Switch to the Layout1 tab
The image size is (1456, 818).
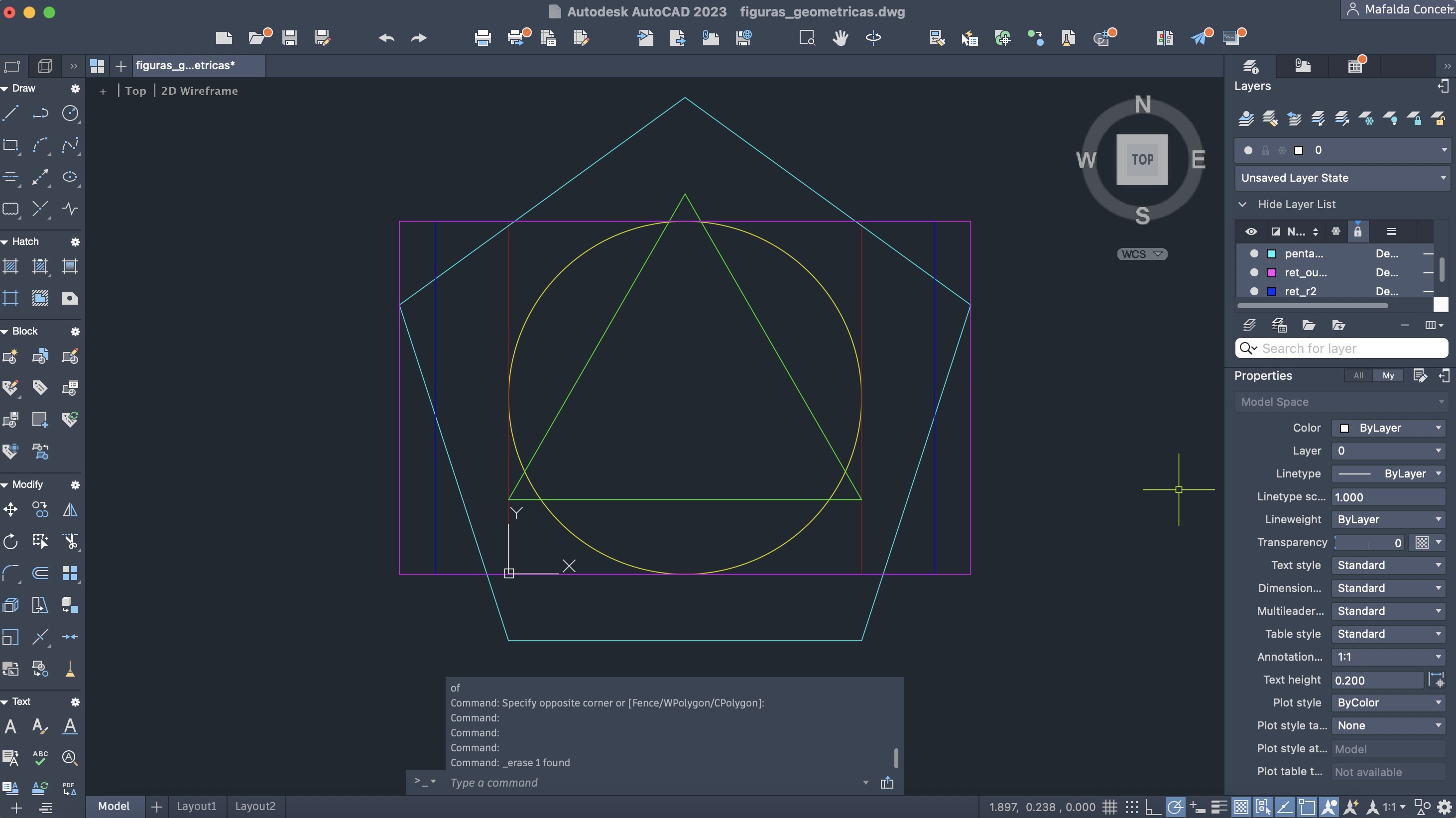coord(196,806)
